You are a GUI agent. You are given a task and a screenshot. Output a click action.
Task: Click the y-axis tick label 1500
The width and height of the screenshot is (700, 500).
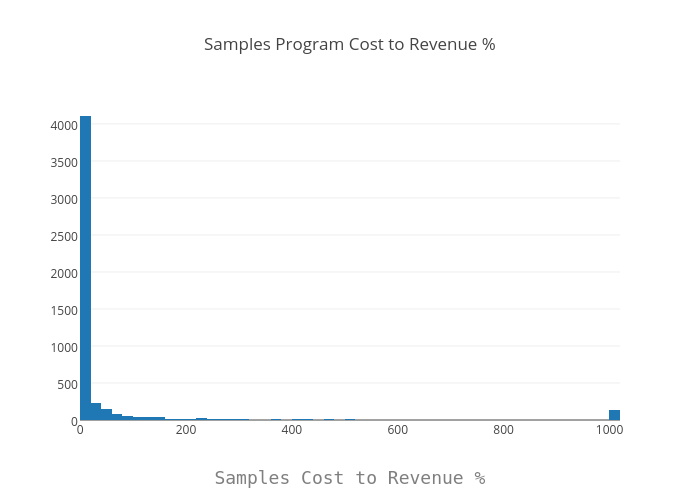click(64, 310)
